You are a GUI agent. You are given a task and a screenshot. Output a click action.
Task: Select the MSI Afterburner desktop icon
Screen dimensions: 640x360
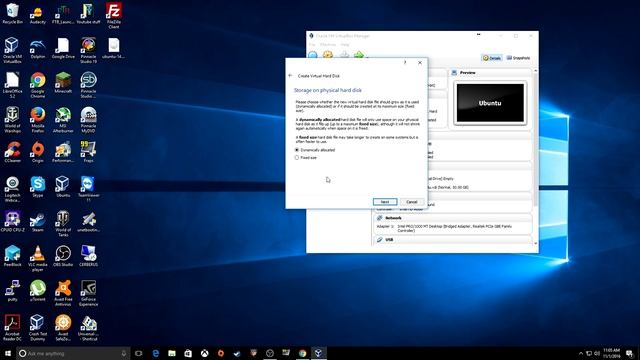pyautogui.click(x=63, y=120)
